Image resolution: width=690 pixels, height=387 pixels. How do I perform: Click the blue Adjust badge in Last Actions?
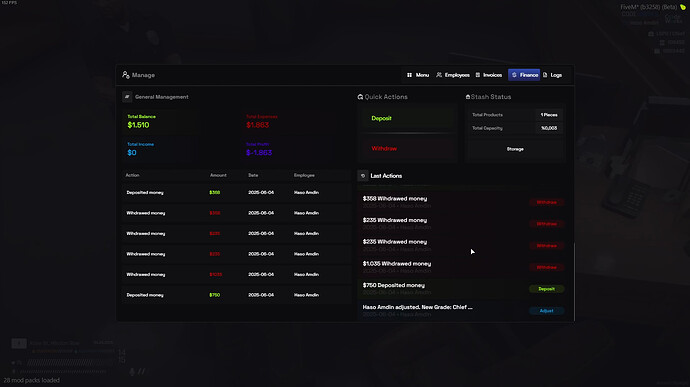pyautogui.click(x=547, y=311)
